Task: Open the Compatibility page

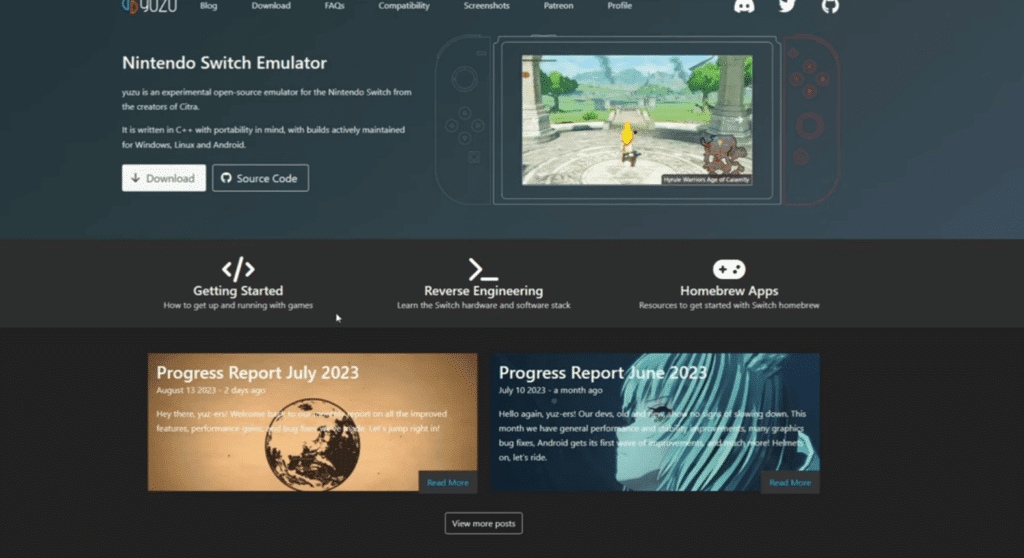Action: 404,6
